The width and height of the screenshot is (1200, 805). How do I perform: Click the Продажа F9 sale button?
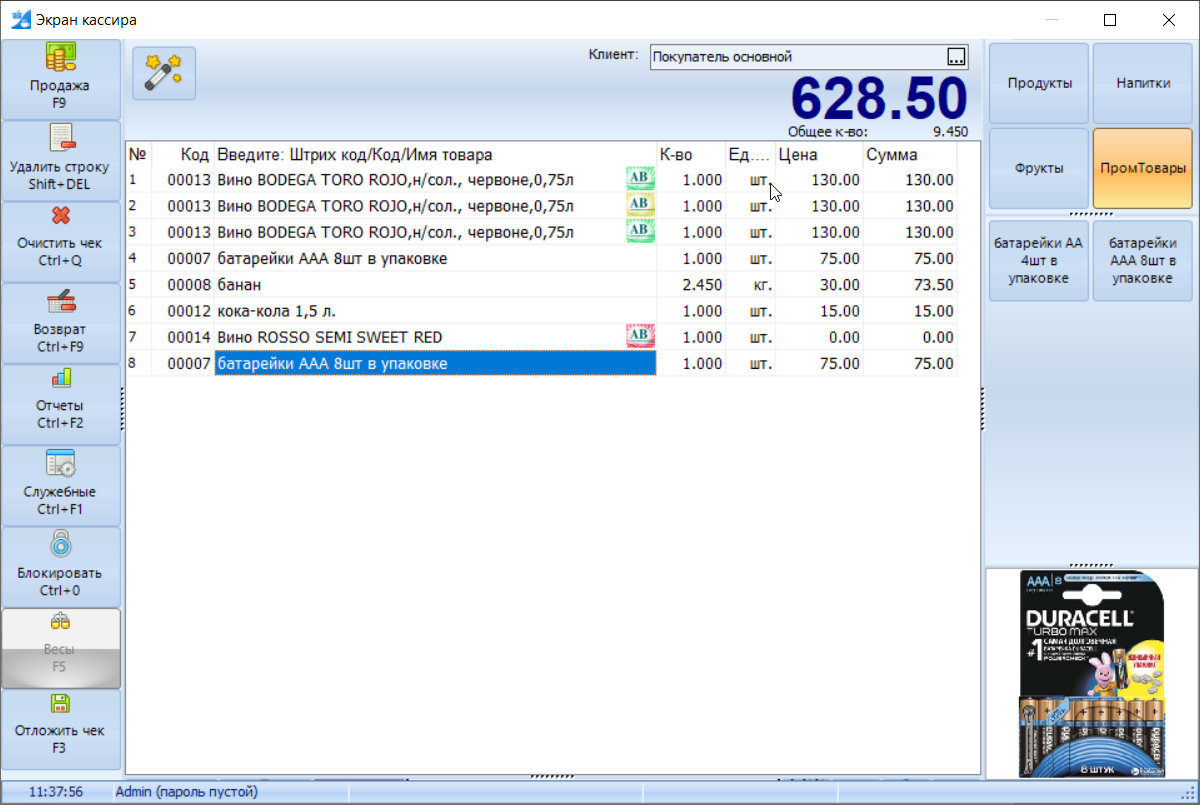61,80
